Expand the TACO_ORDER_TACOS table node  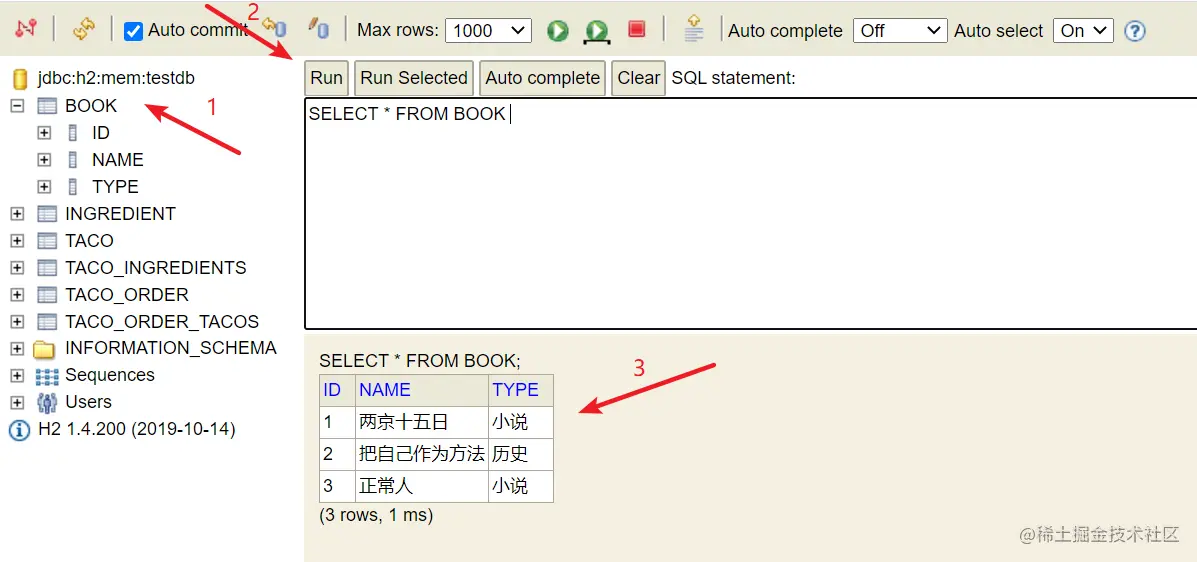pos(17,322)
